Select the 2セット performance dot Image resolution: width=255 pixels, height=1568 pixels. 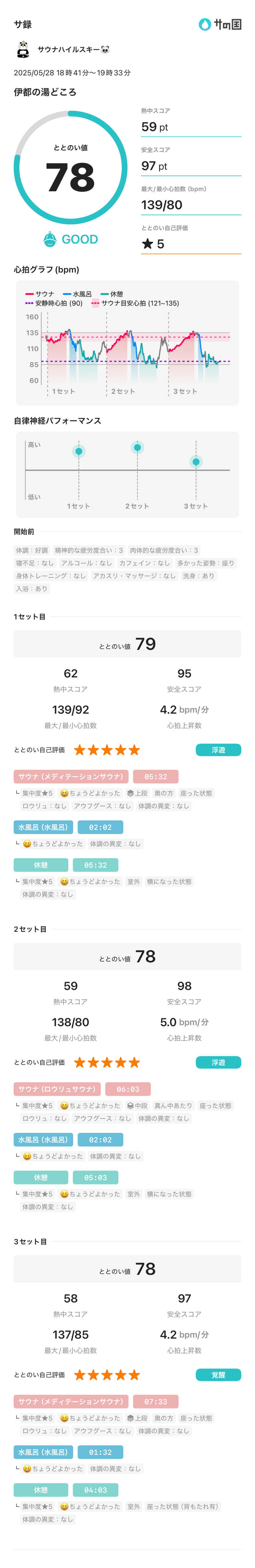point(137,448)
